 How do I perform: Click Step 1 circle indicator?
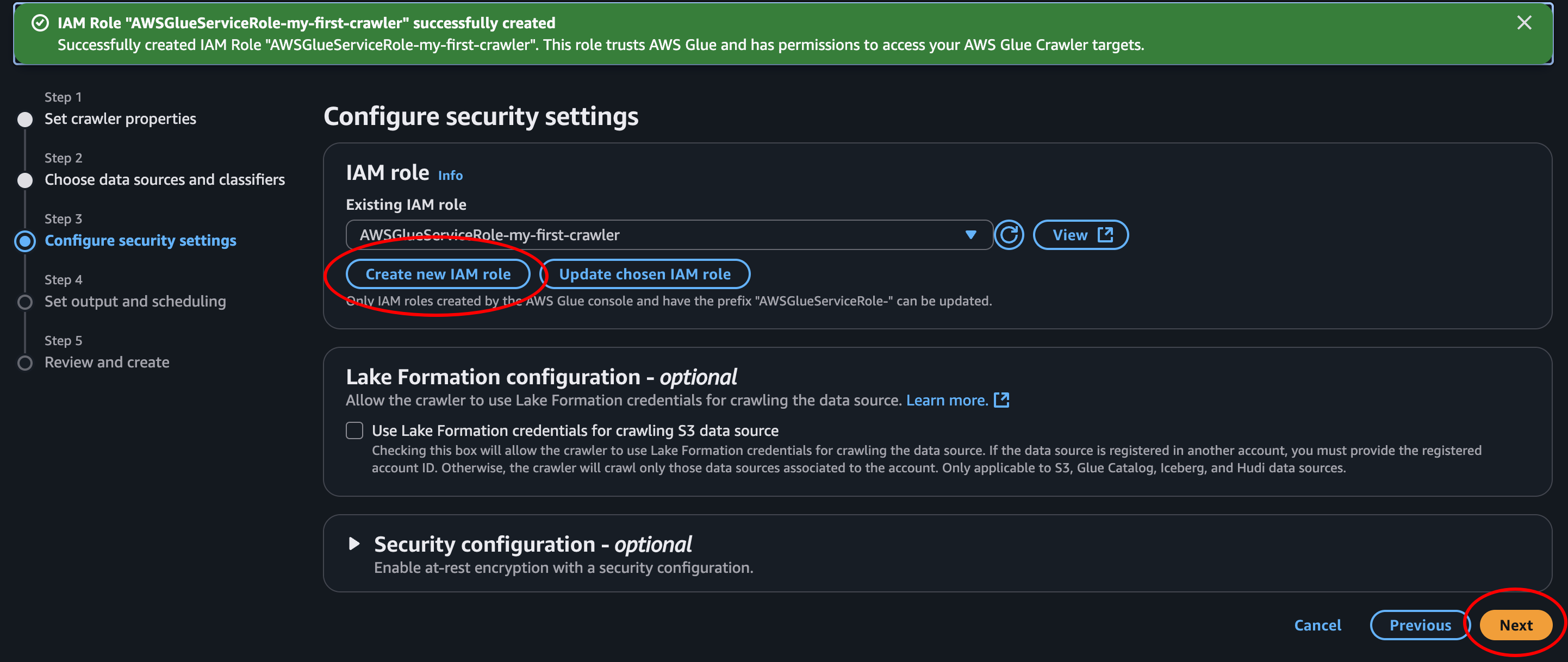pyautogui.click(x=25, y=119)
